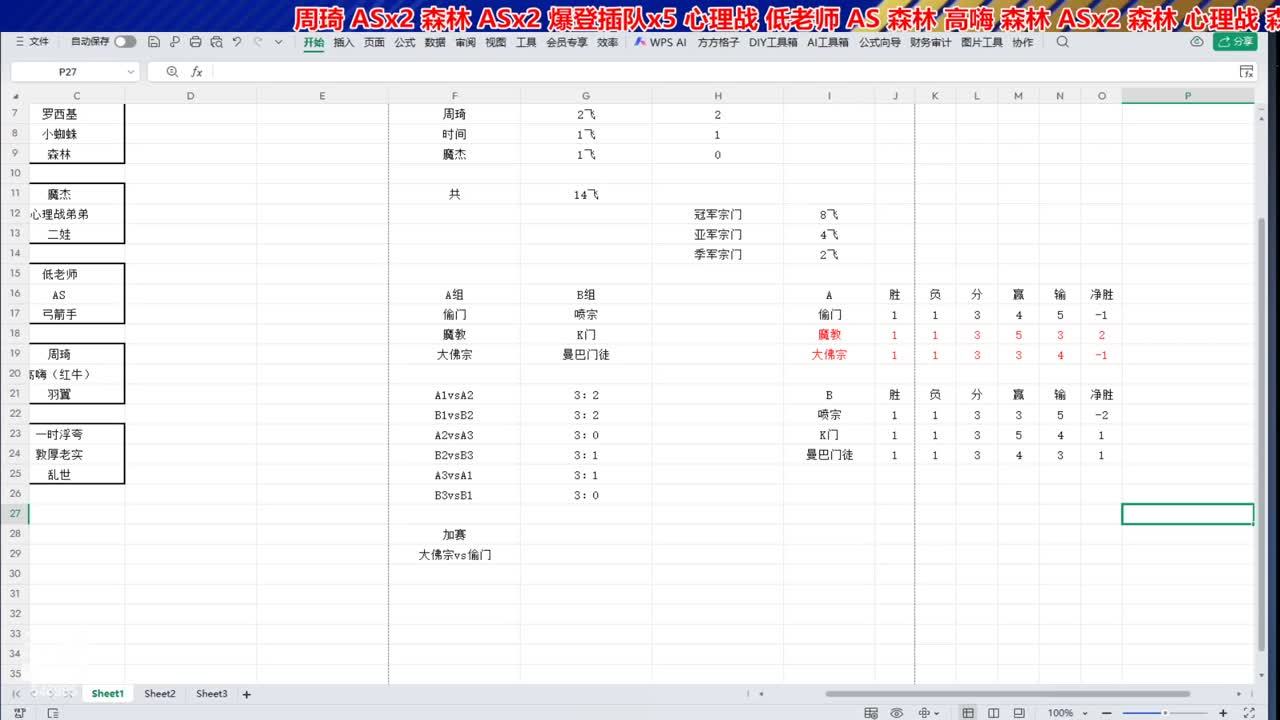
Task: Open the 图片工具 tab
Action: tap(982, 43)
